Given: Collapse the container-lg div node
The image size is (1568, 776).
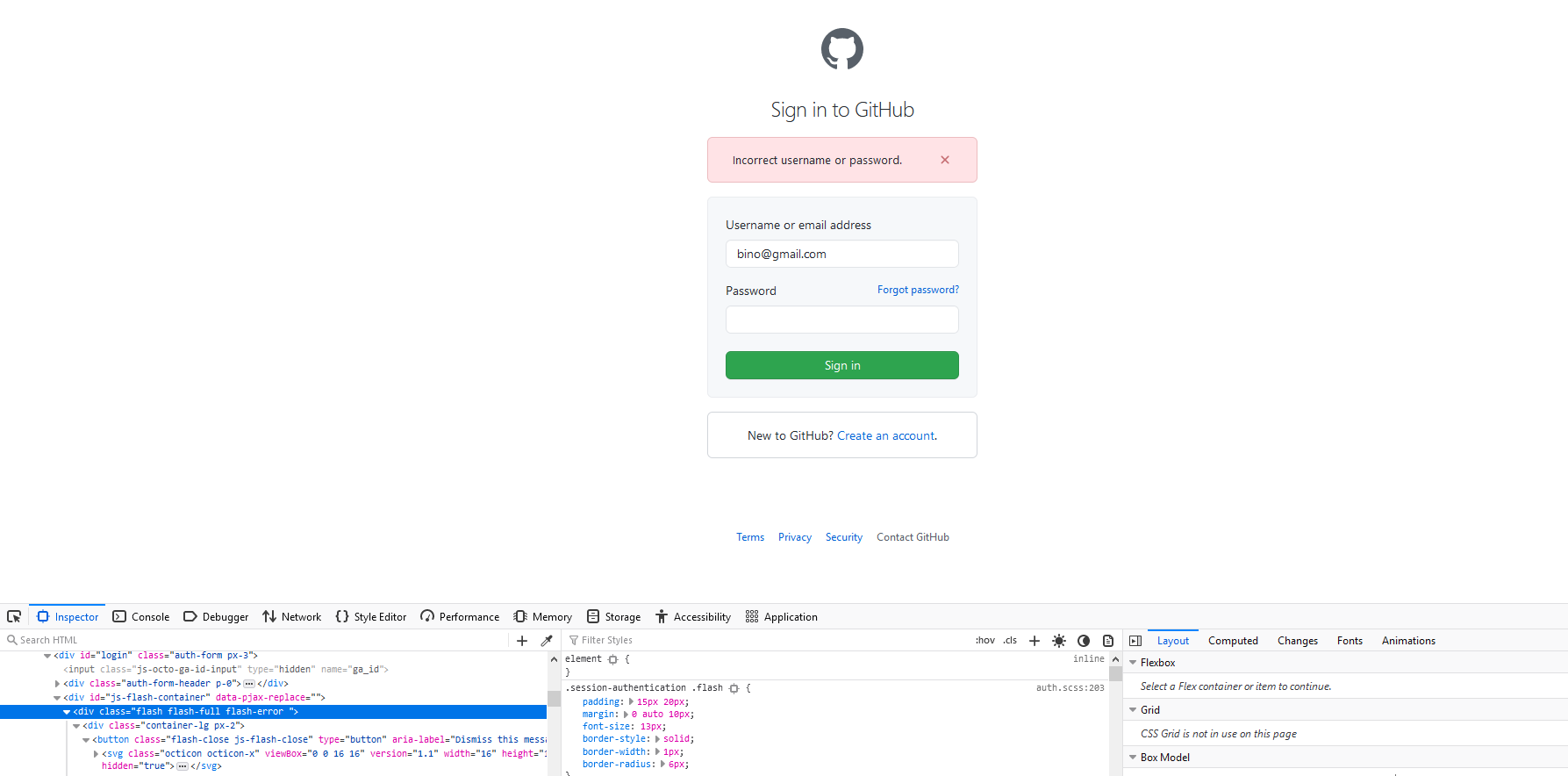Looking at the screenshot, I should pyautogui.click(x=76, y=726).
